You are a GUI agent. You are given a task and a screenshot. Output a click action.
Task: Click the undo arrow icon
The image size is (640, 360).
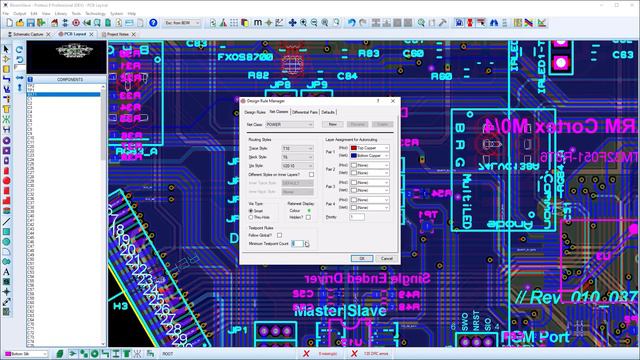351,23
